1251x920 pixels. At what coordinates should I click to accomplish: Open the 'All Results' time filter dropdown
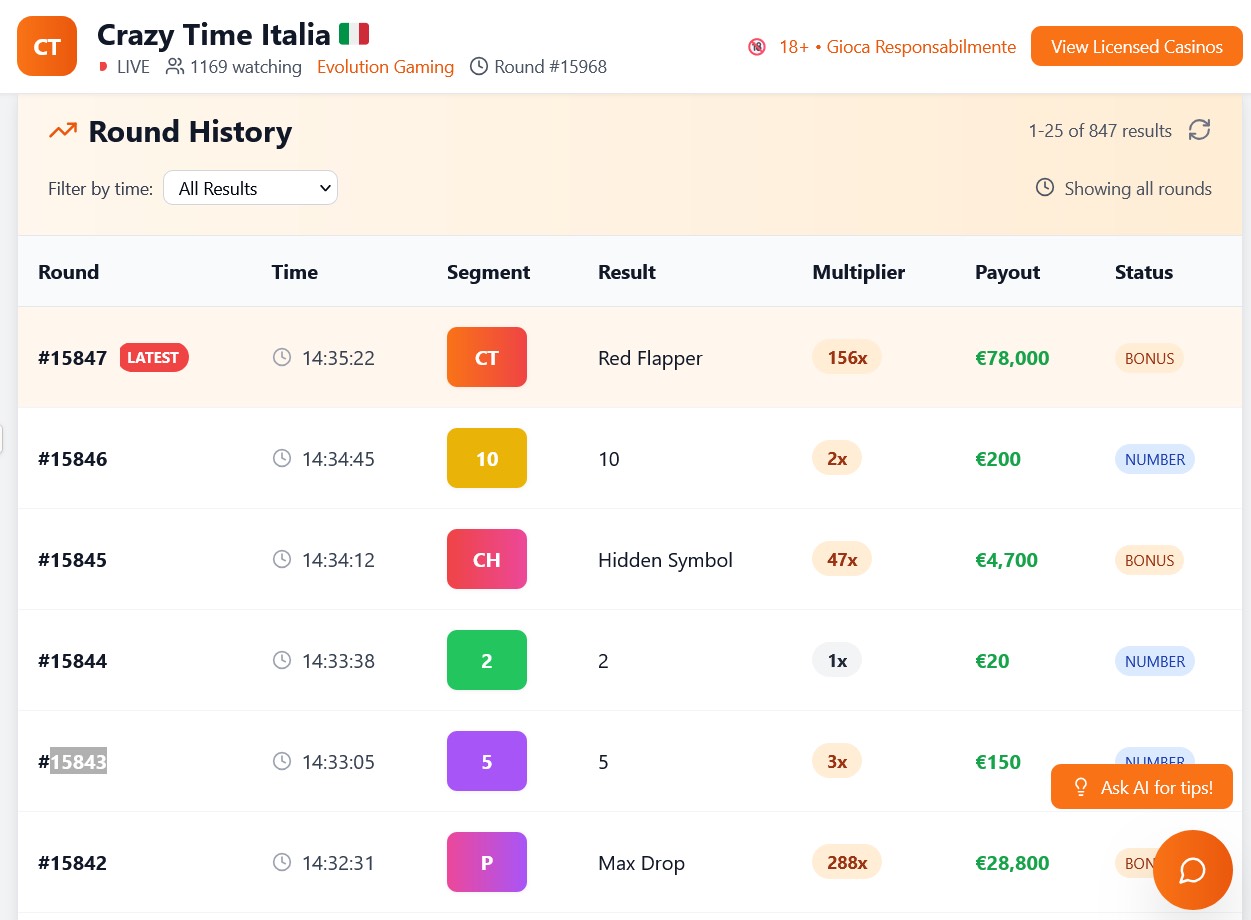click(250, 187)
